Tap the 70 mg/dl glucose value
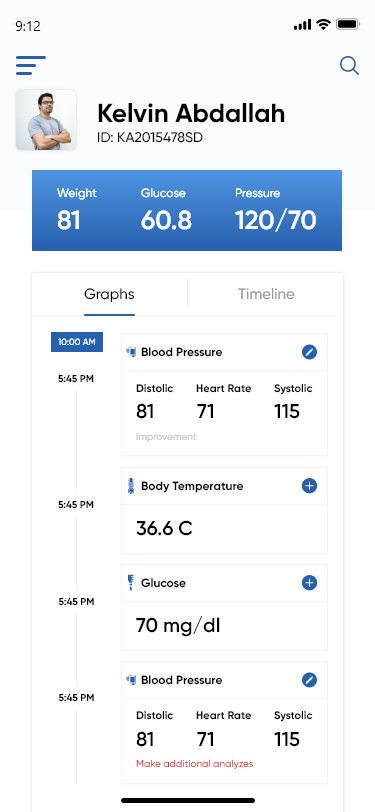This screenshot has width=375, height=812. [x=178, y=626]
